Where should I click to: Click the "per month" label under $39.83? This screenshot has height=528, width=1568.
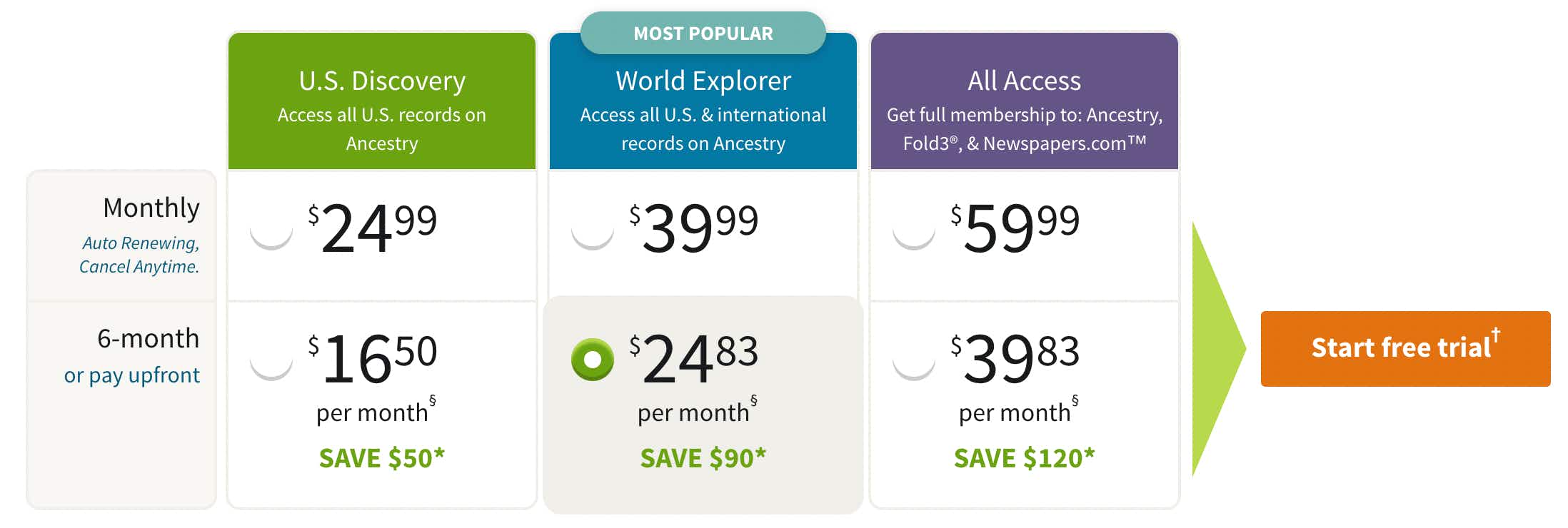click(1015, 412)
